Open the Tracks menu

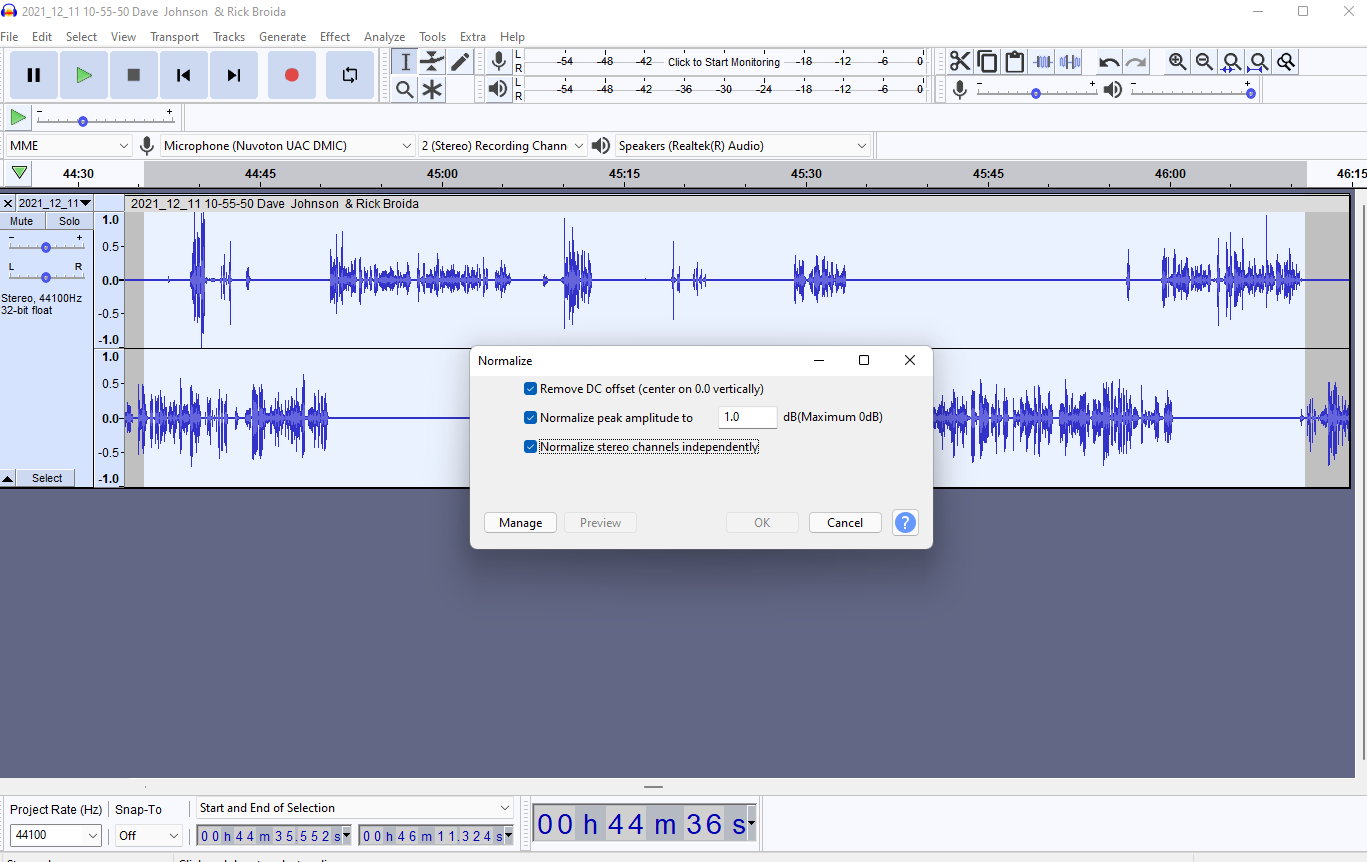229,37
